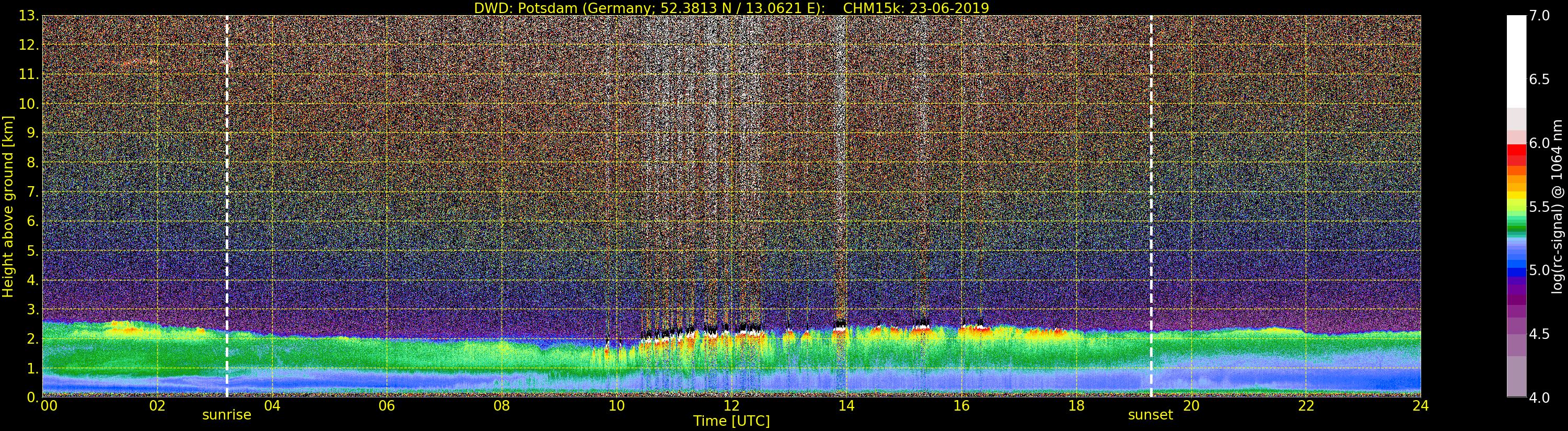Image resolution: width=1568 pixels, height=431 pixels.
Task: Click the '11.' height tick label
Action: [29, 74]
